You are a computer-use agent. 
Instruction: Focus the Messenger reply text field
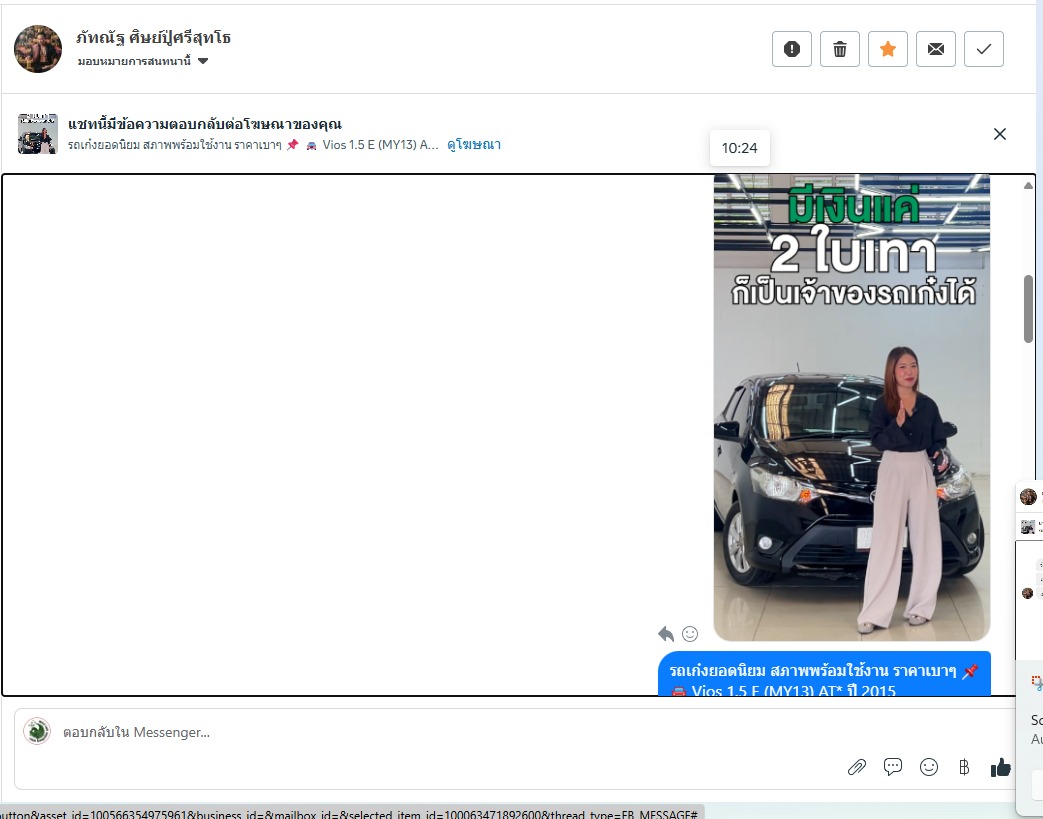[x=400, y=732]
